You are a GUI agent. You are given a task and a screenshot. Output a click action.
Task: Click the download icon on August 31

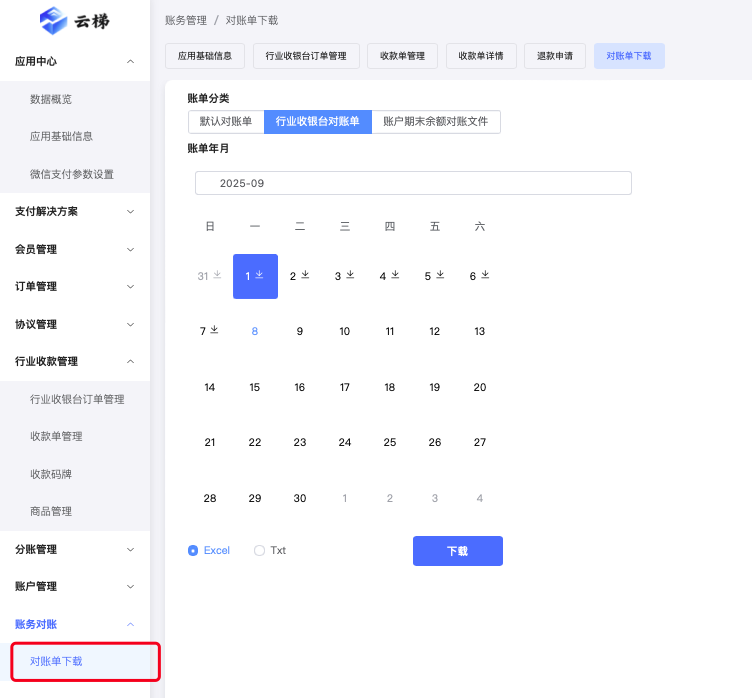click(x=217, y=275)
